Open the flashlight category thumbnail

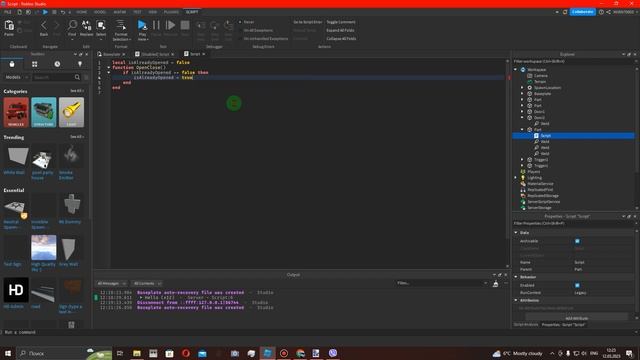71,112
